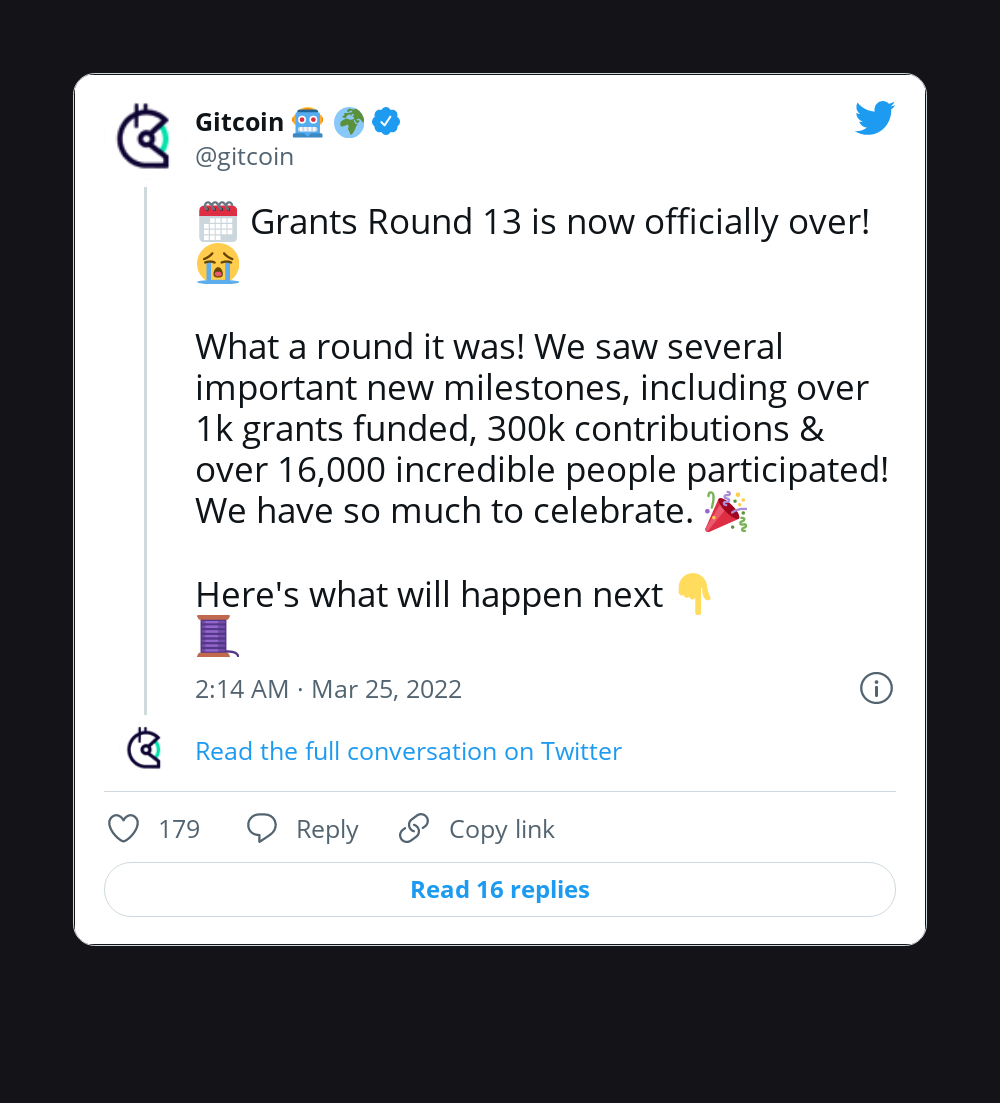Select the @gitcoin username handle
The height and width of the screenshot is (1103, 1000).
tap(244, 156)
